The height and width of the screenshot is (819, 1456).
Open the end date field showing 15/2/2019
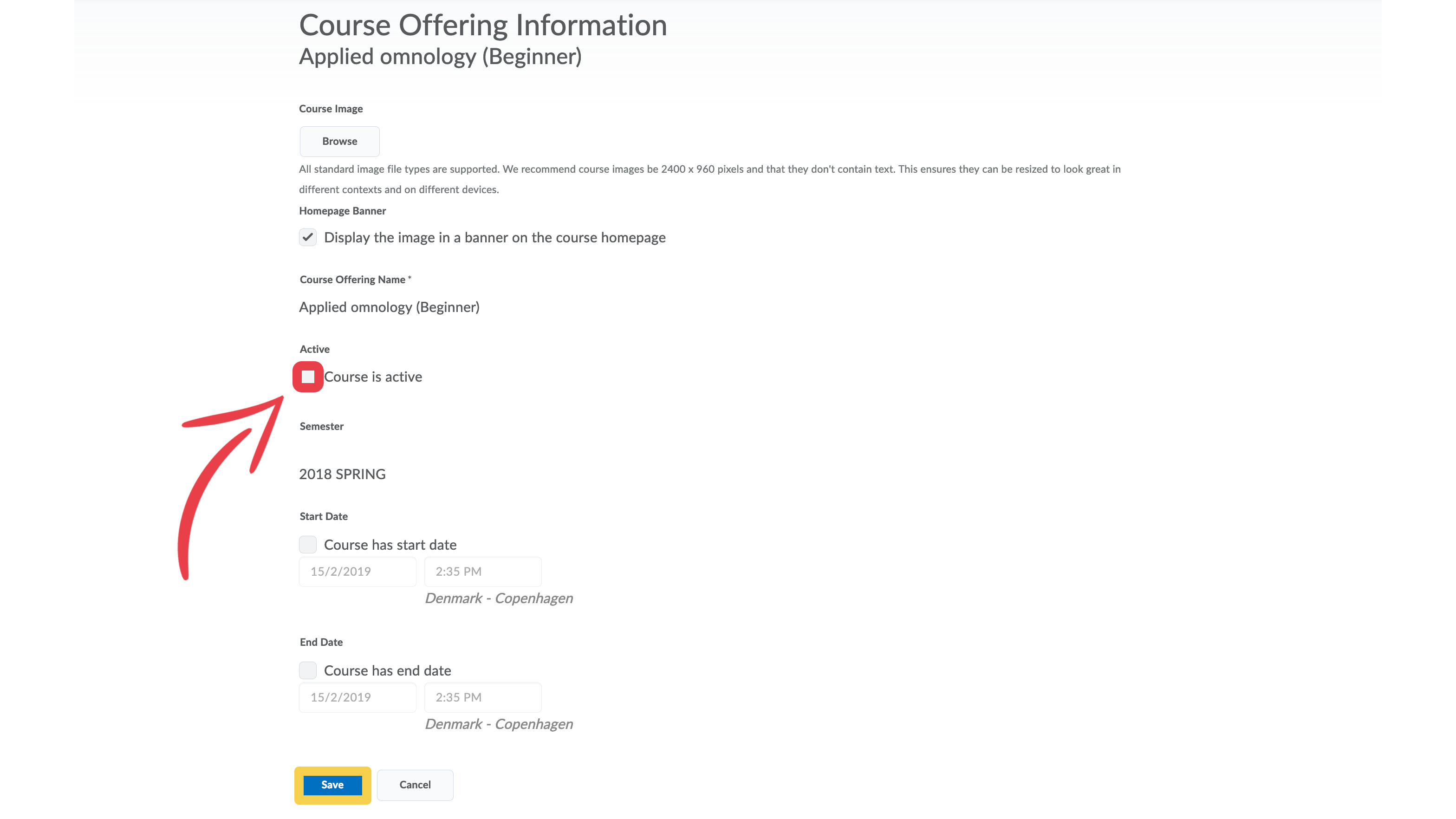point(357,697)
